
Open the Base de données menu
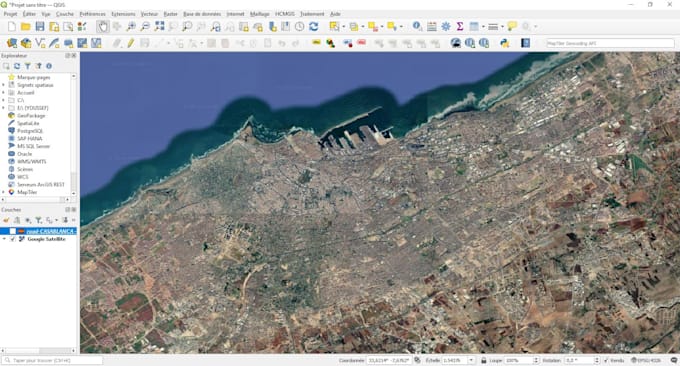coord(202,14)
